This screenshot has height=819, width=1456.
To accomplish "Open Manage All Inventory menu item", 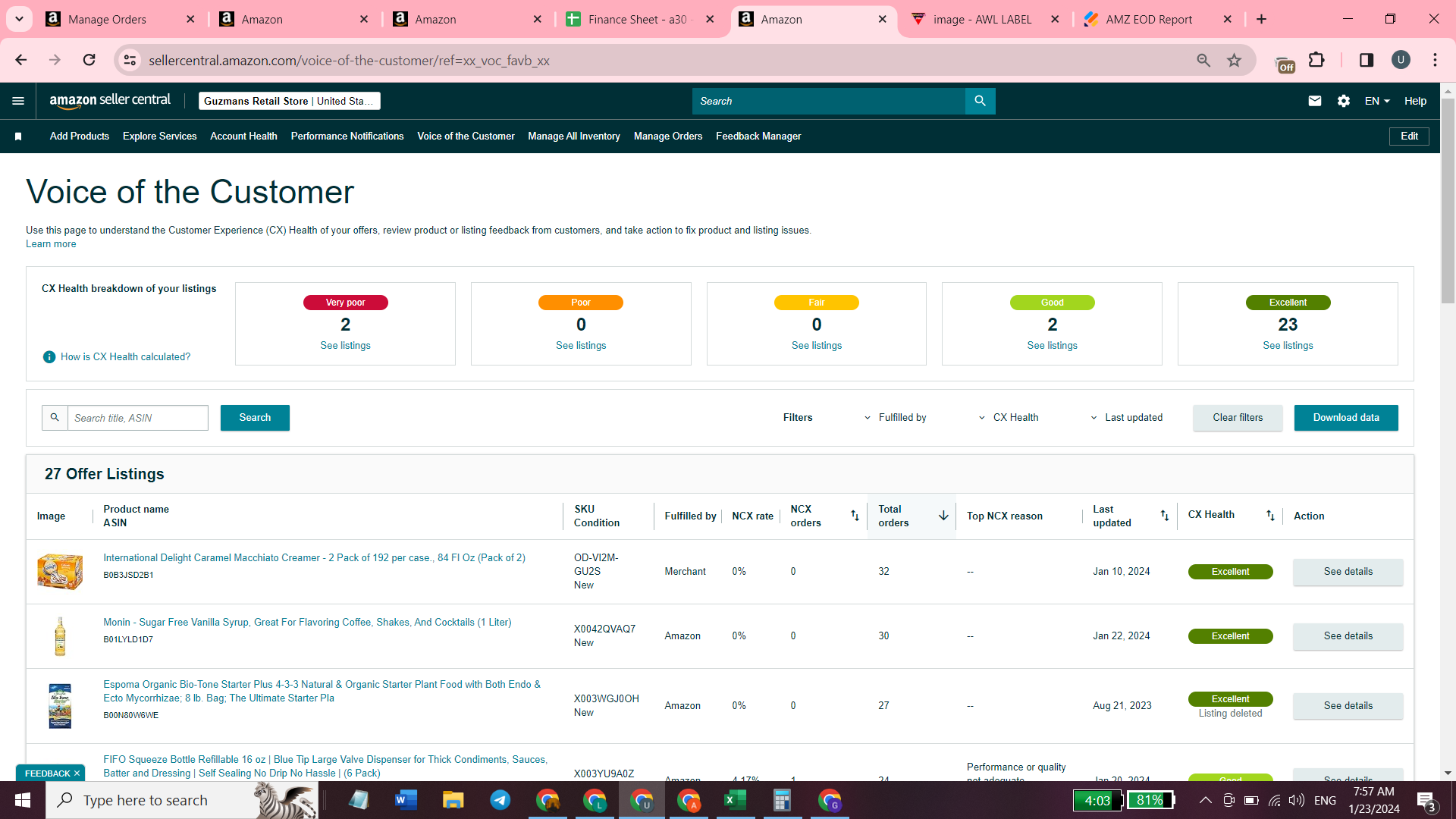I will 574,136.
